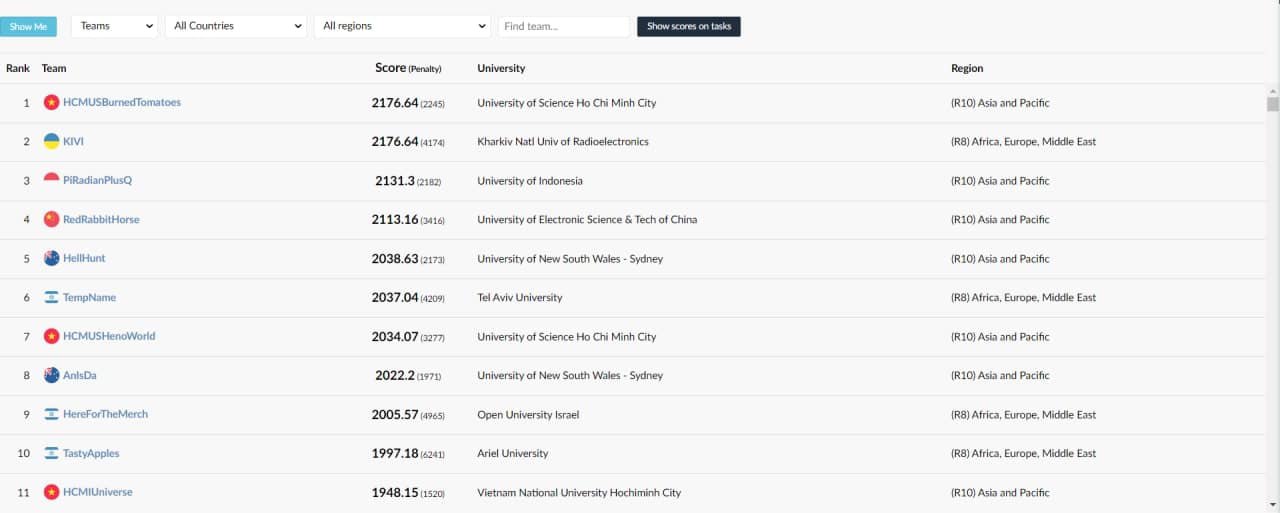Open the Teams dropdown

(x=115, y=26)
